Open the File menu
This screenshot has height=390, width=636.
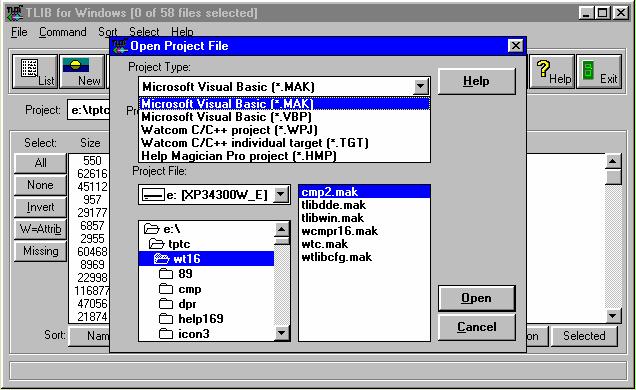tap(19, 32)
